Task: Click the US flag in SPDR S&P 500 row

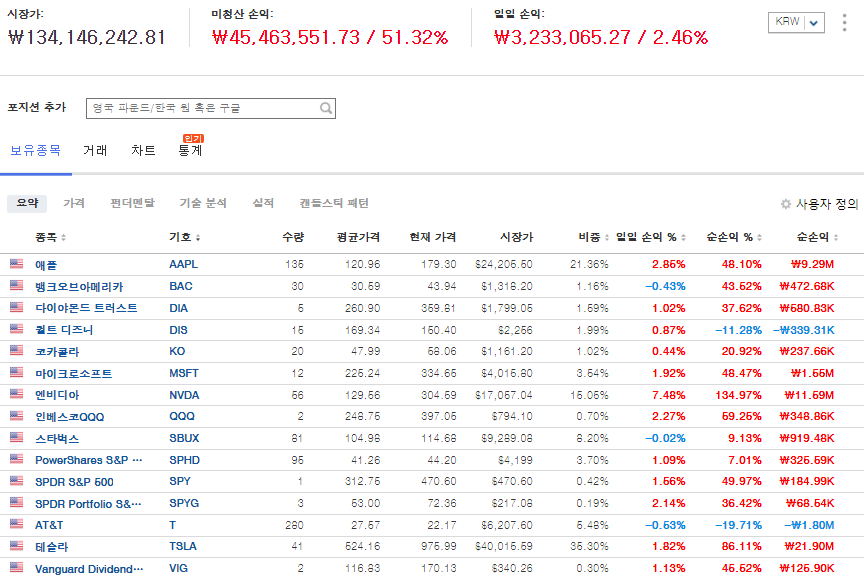Action: (x=17, y=480)
